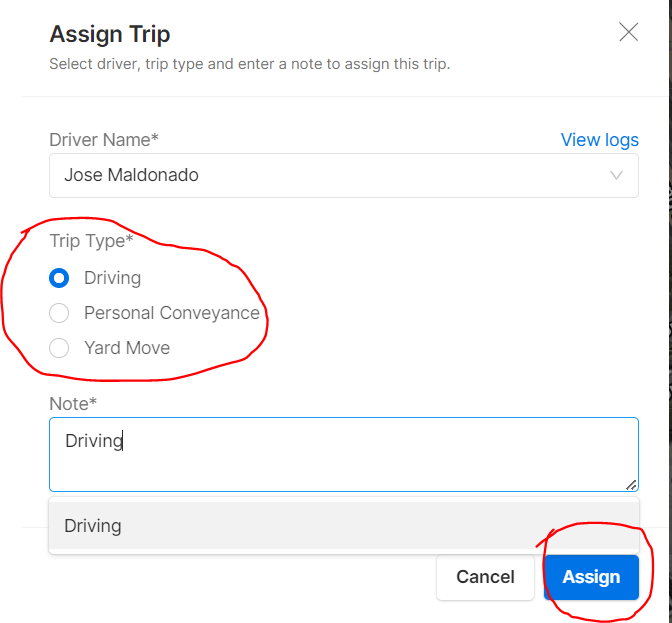Screen dimensions: 672x623
Task: Choose Personal Conveyance radio circle
Action: (59, 313)
